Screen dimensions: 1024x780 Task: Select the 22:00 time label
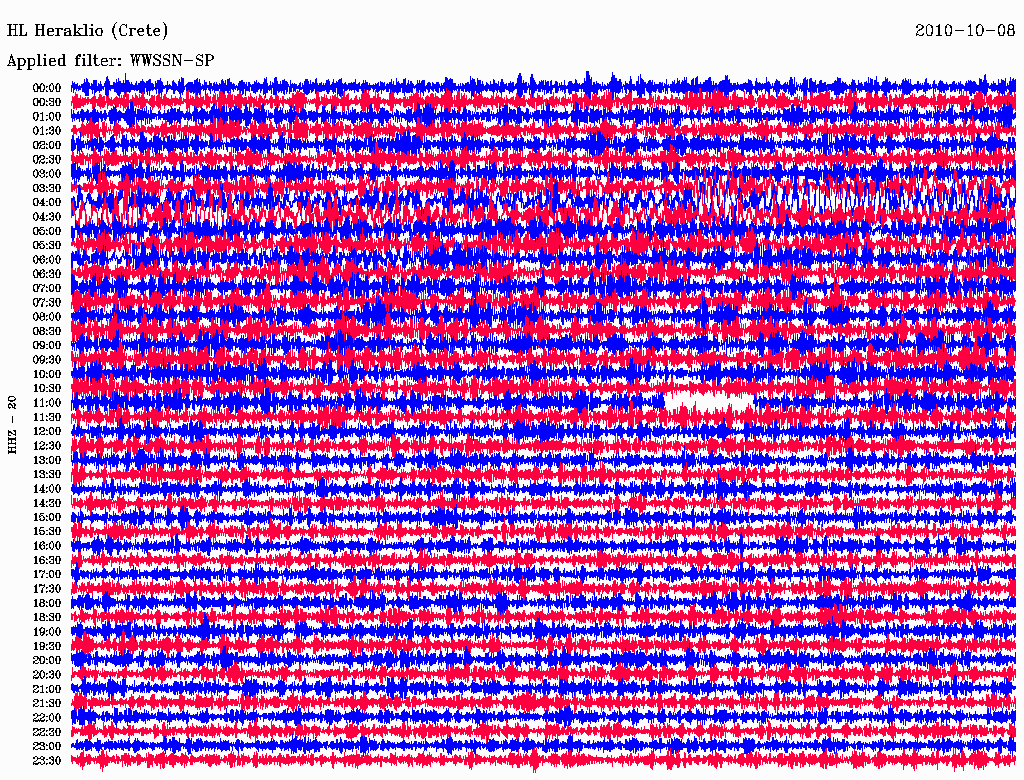point(47,718)
